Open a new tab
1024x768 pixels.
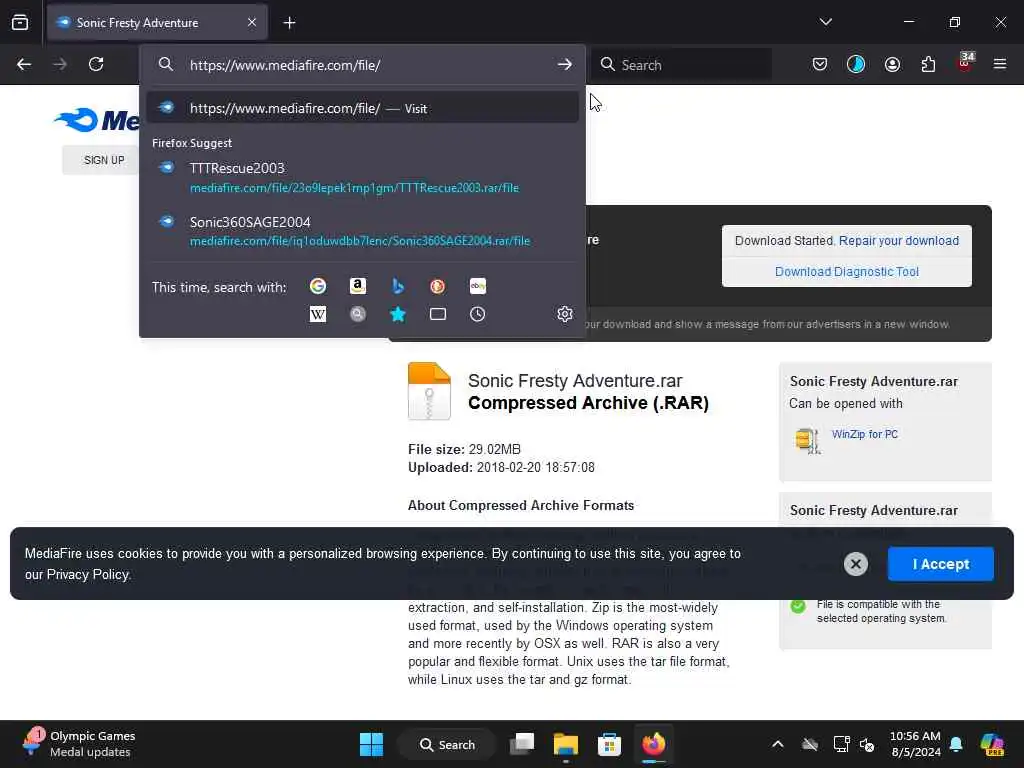(x=289, y=23)
